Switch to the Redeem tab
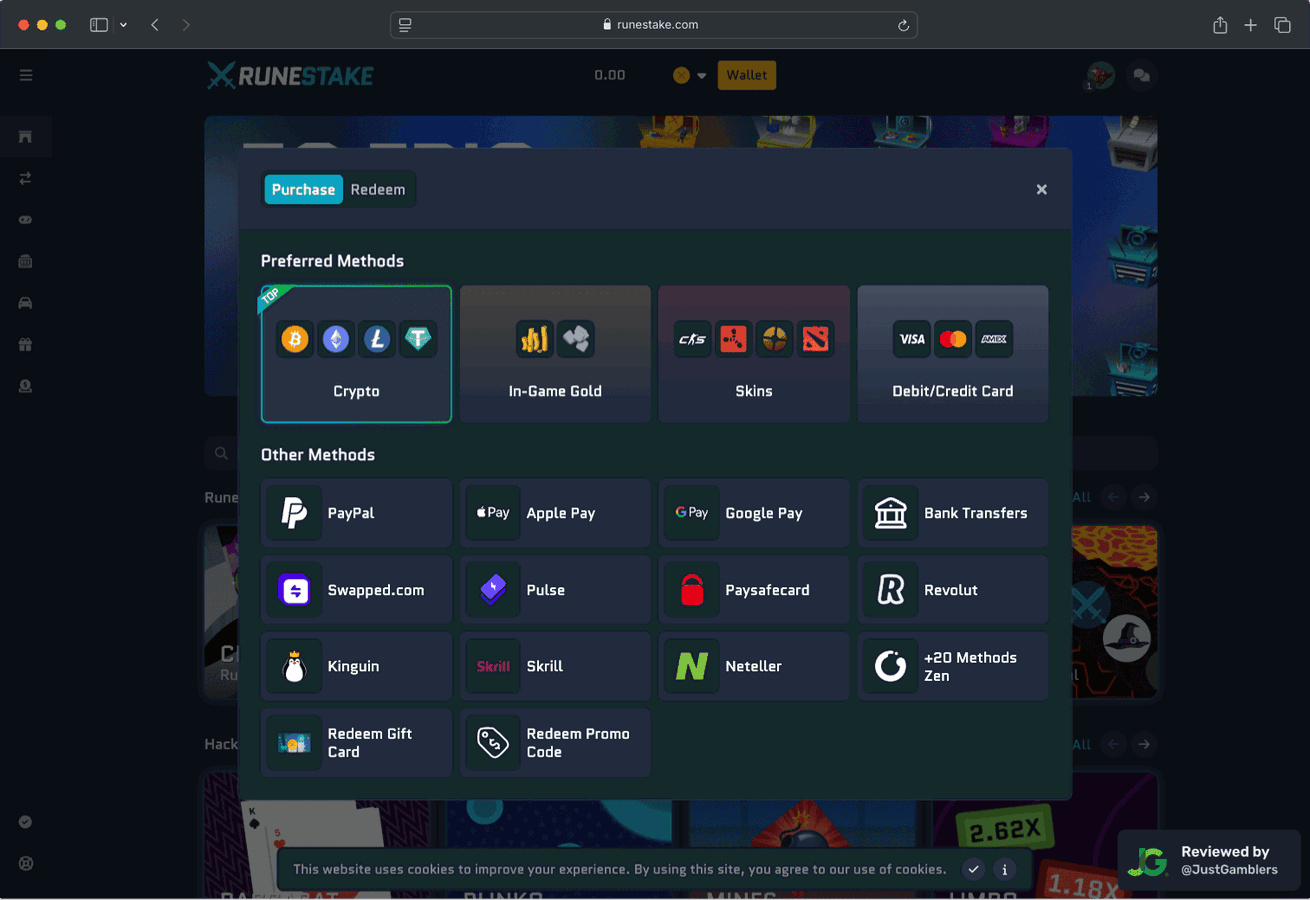The height and width of the screenshot is (900, 1310). pyautogui.click(x=378, y=189)
